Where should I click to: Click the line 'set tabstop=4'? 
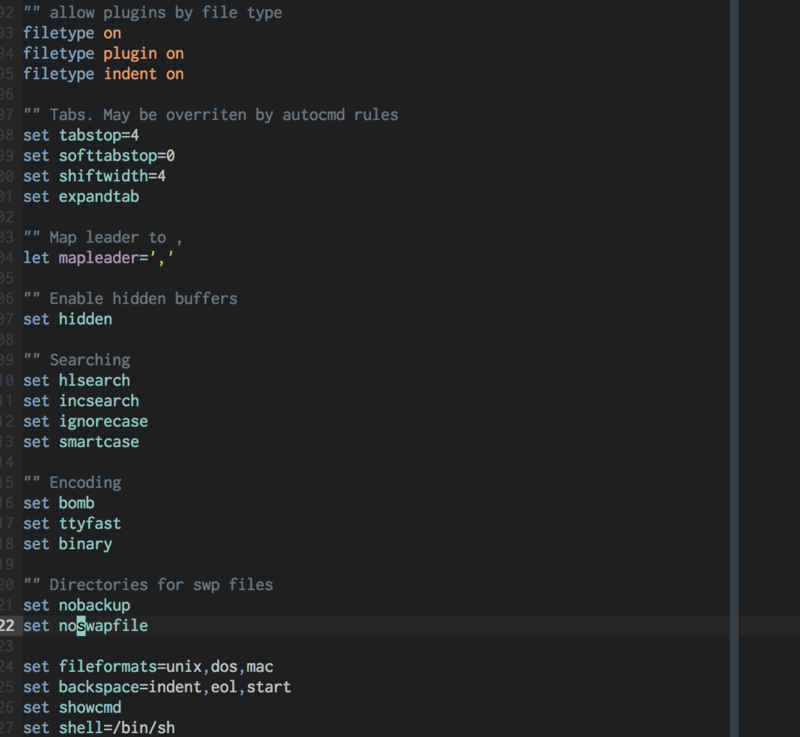pyautogui.click(x=81, y=135)
